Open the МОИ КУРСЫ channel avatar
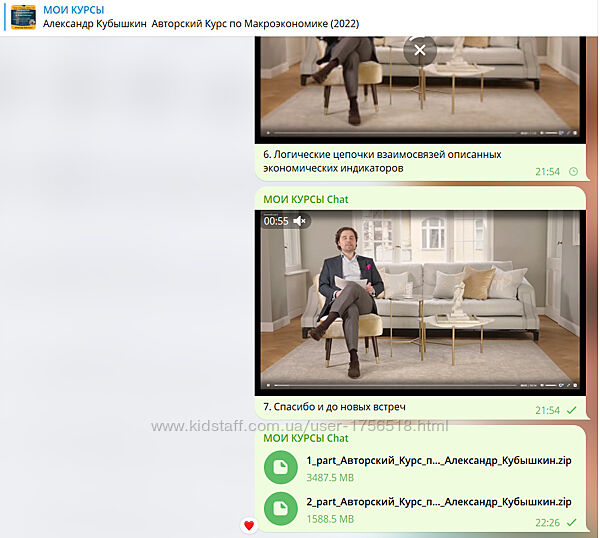600x538 pixels. pyautogui.click(x=23, y=17)
